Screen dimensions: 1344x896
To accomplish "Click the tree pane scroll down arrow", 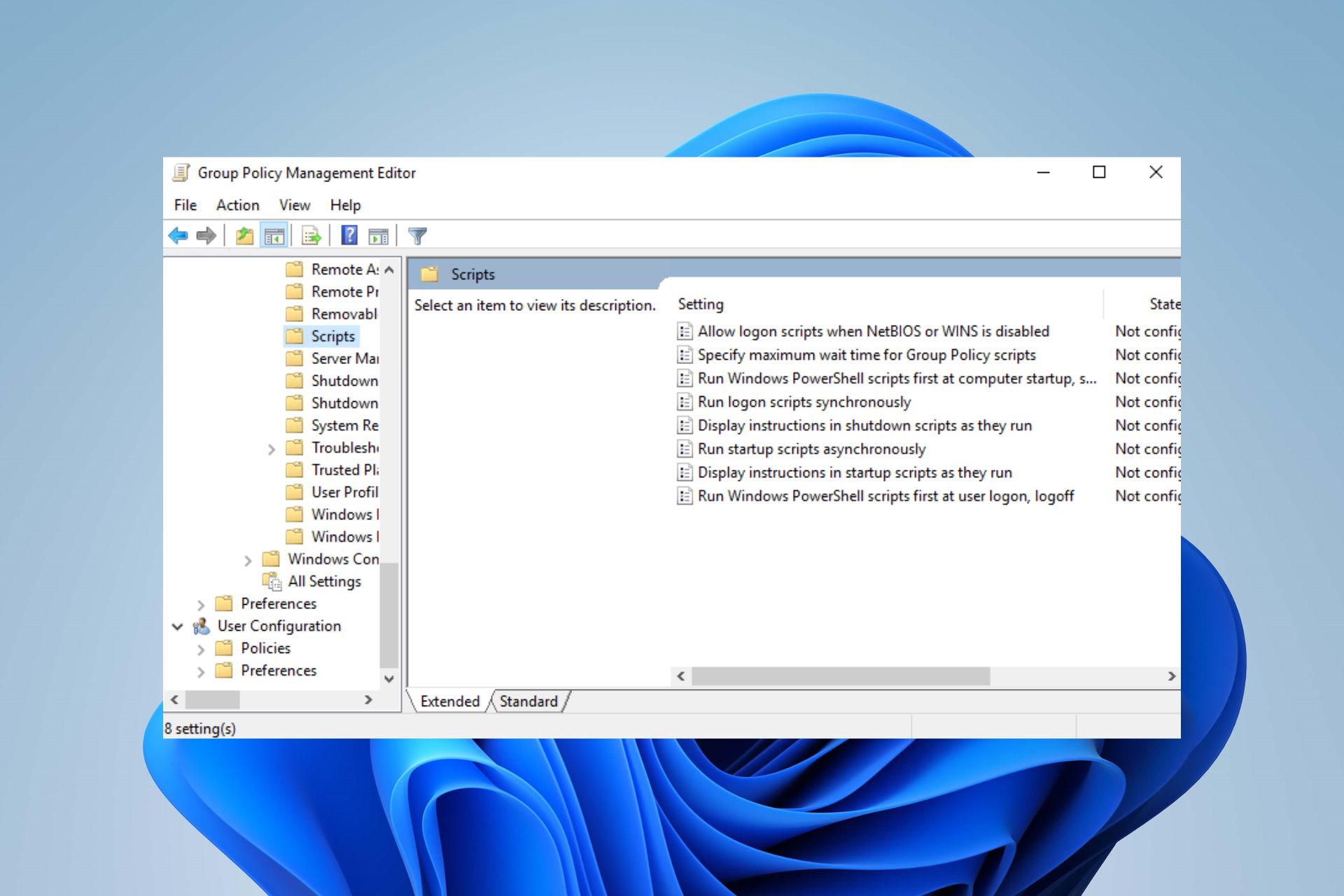I will [390, 679].
